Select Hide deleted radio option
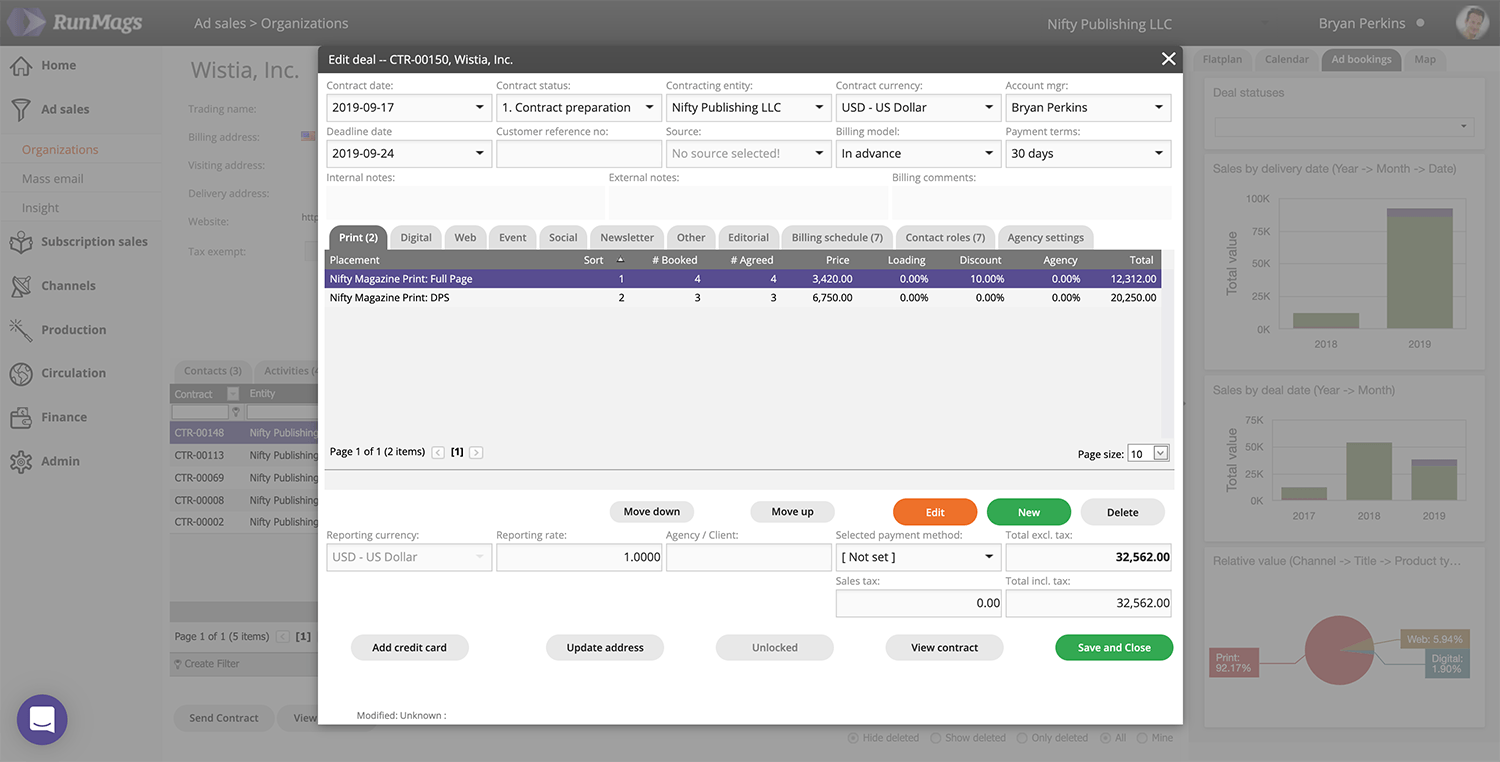This screenshot has width=1500, height=762. (x=853, y=738)
